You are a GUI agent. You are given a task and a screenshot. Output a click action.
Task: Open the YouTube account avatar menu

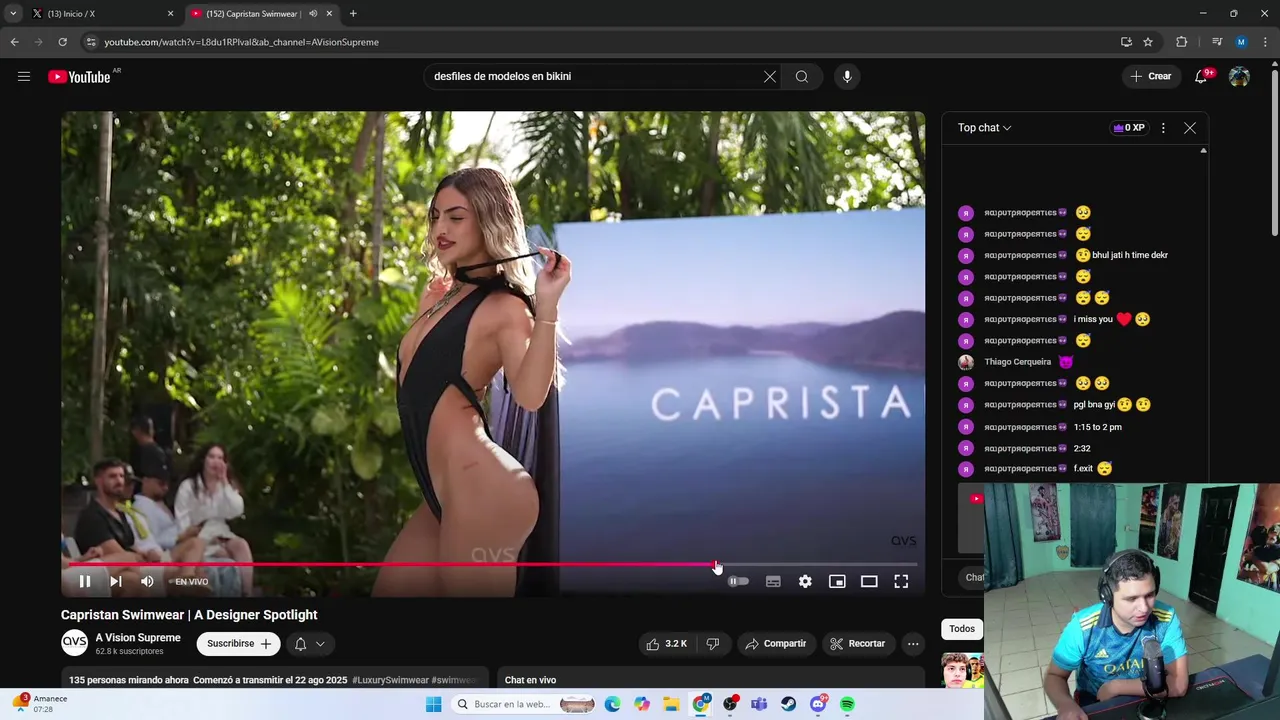[x=1239, y=77]
